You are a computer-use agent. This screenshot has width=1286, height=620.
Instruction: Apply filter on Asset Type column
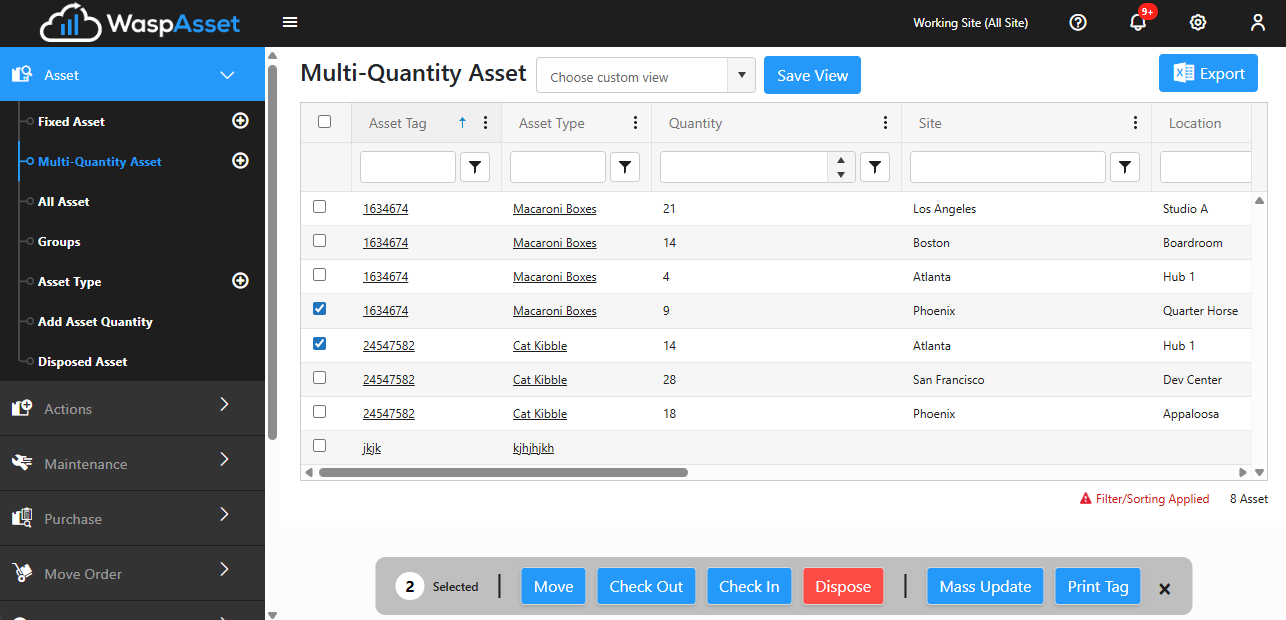point(625,167)
